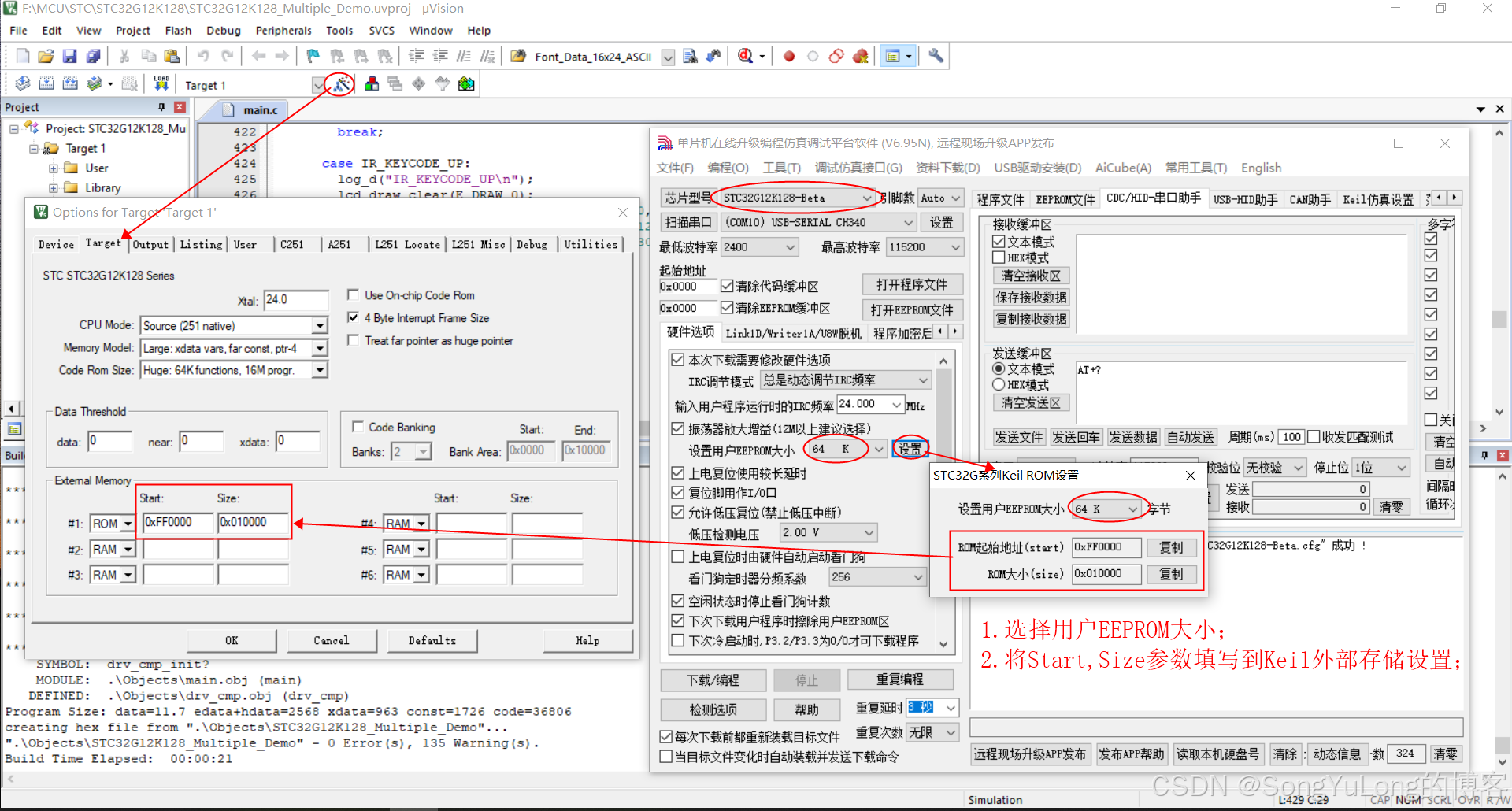
Task: Click the ROM #1 Start address field
Action: coord(178,522)
